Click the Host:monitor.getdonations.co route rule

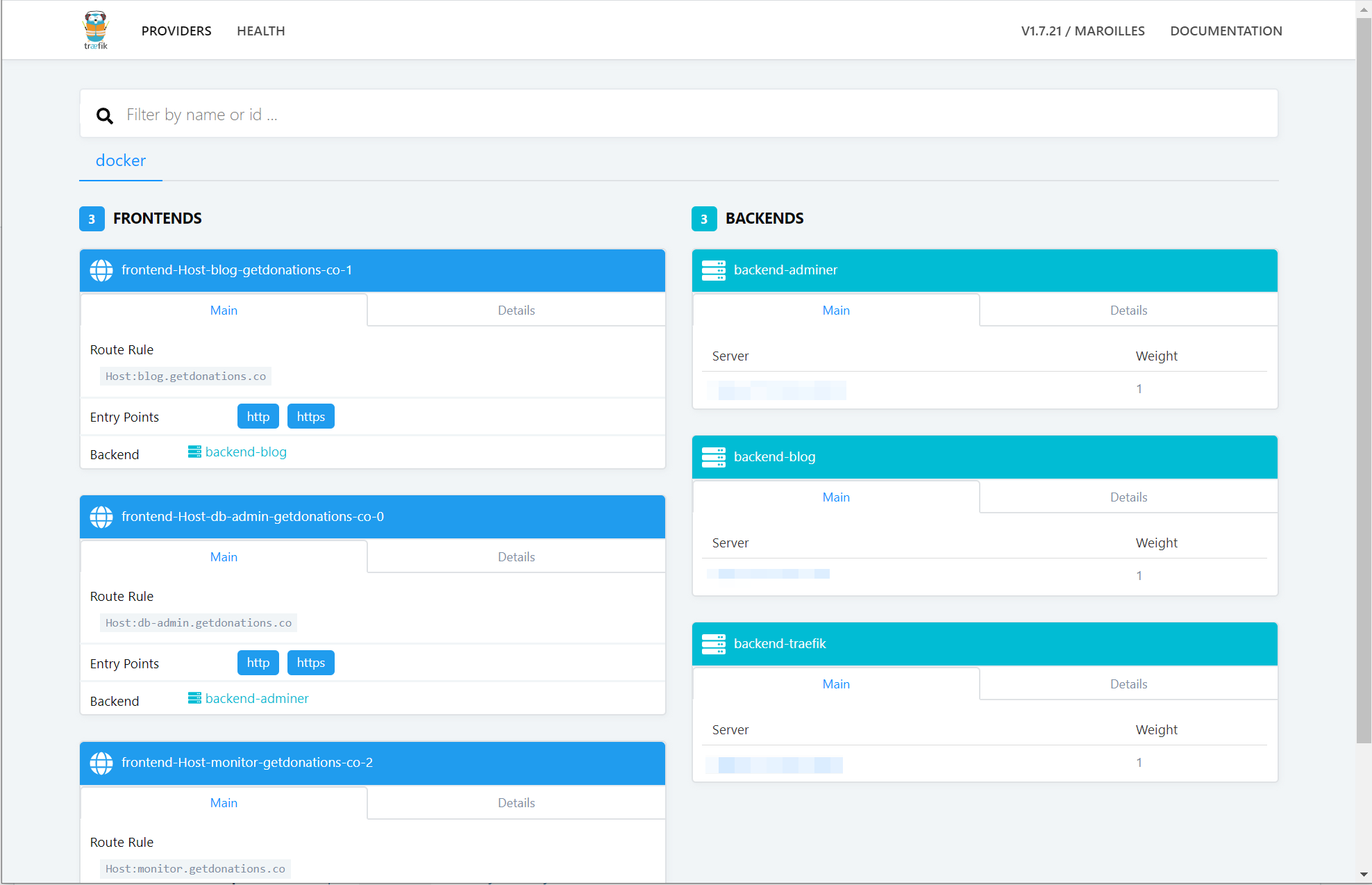pyautogui.click(x=195, y=869)
